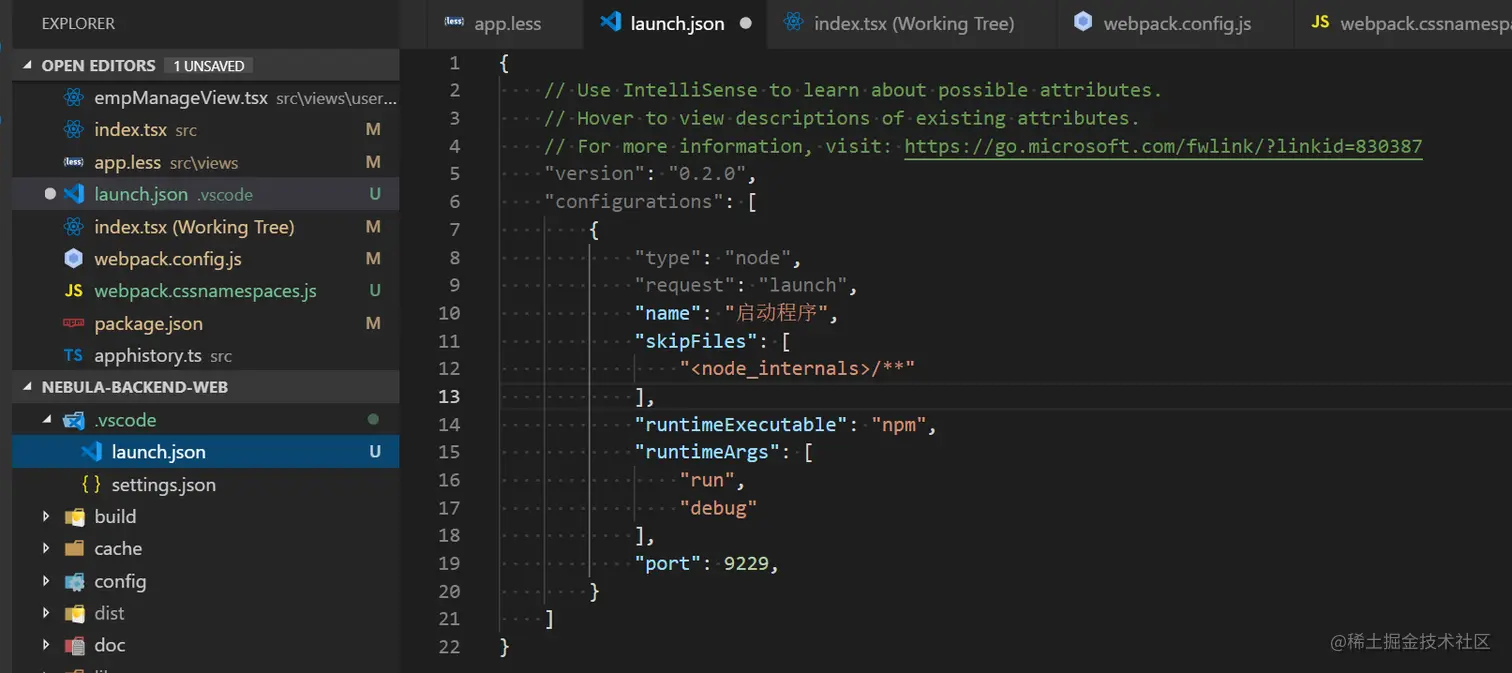Screen dimensions: 1512x673
Task: Click the unsaved dot on launch.json tab
Action: tap(745, 23)
